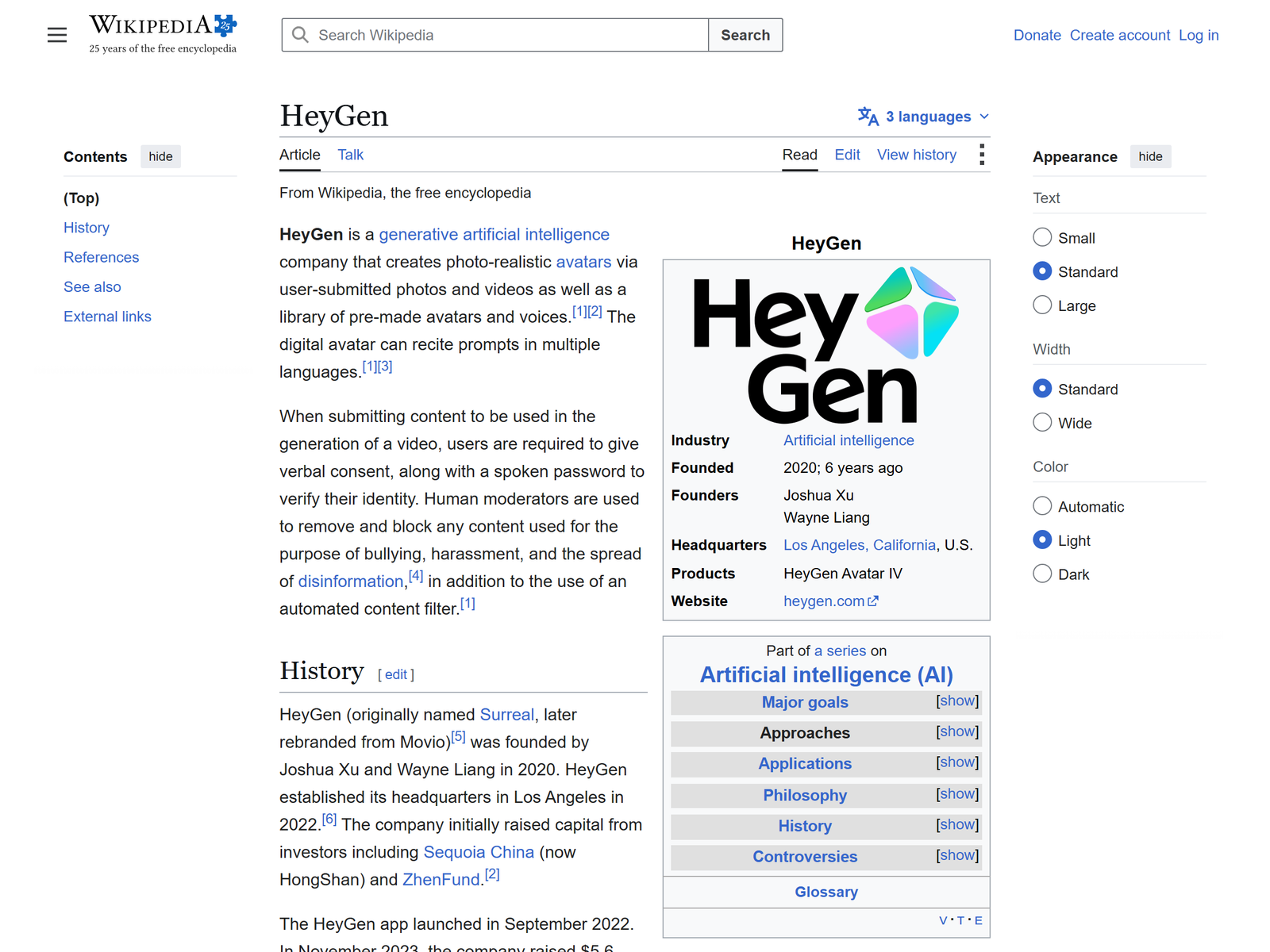Show the Applications section
1270x952 pixels.
957,762
